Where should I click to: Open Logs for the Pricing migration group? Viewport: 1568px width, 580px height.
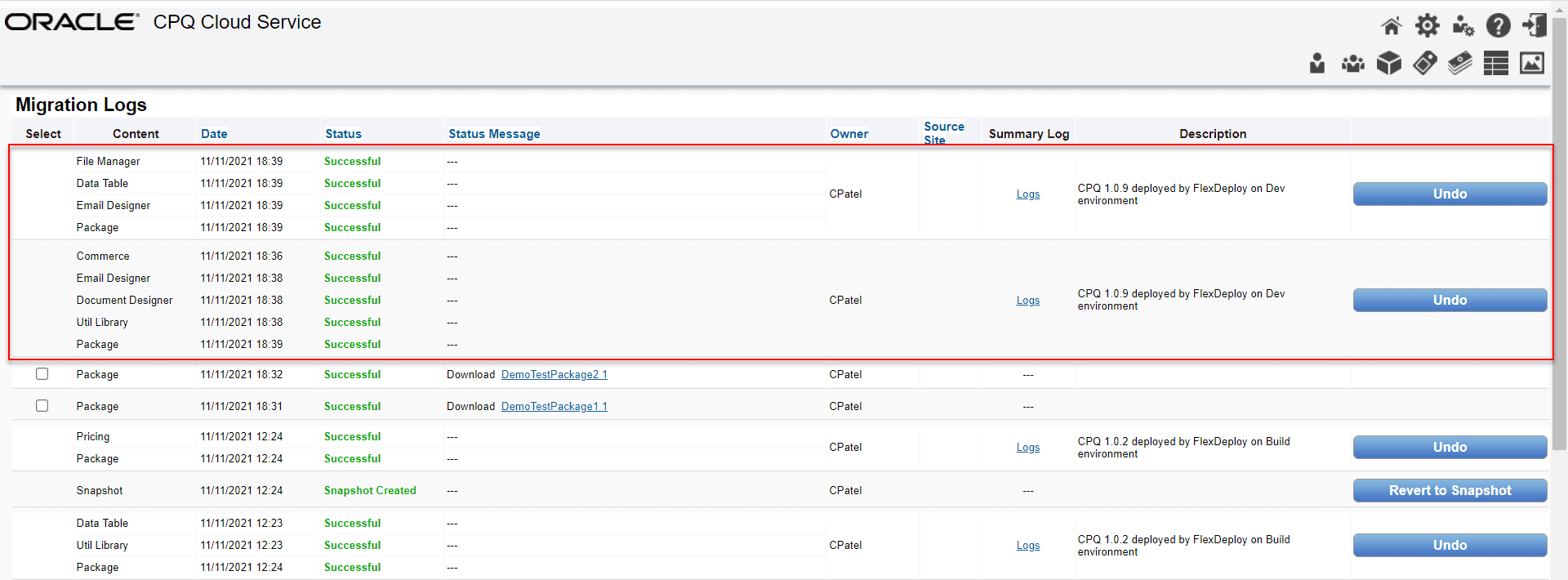[x=1028, y=448]
